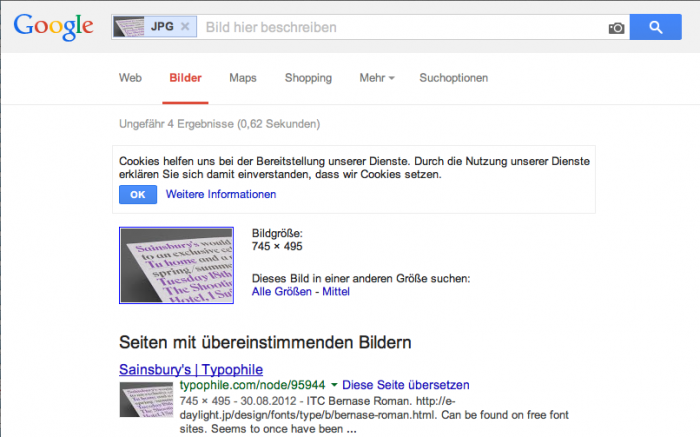Click the typophile.com/node/95944 URL text
The height and width of the screenshot is (437, 700).
253,385
